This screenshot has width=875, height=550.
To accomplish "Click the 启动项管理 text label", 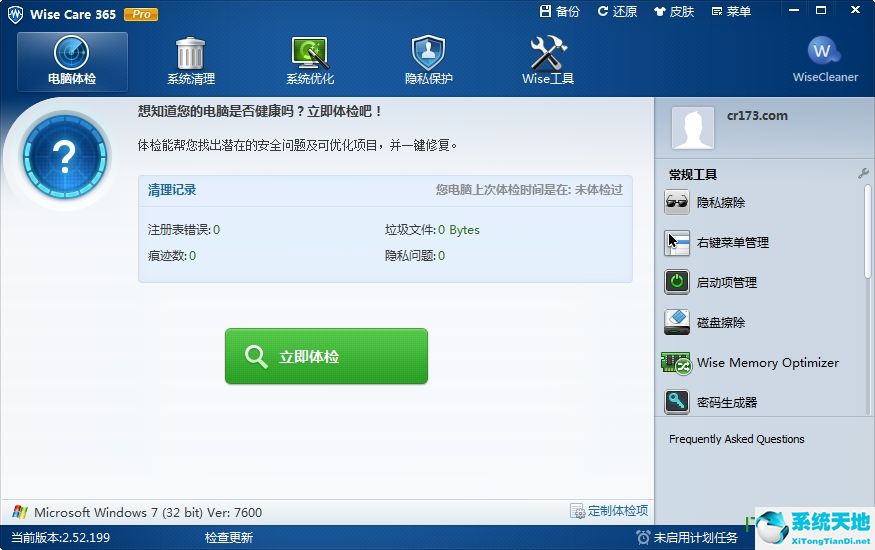I will click(x=727, y=282).
